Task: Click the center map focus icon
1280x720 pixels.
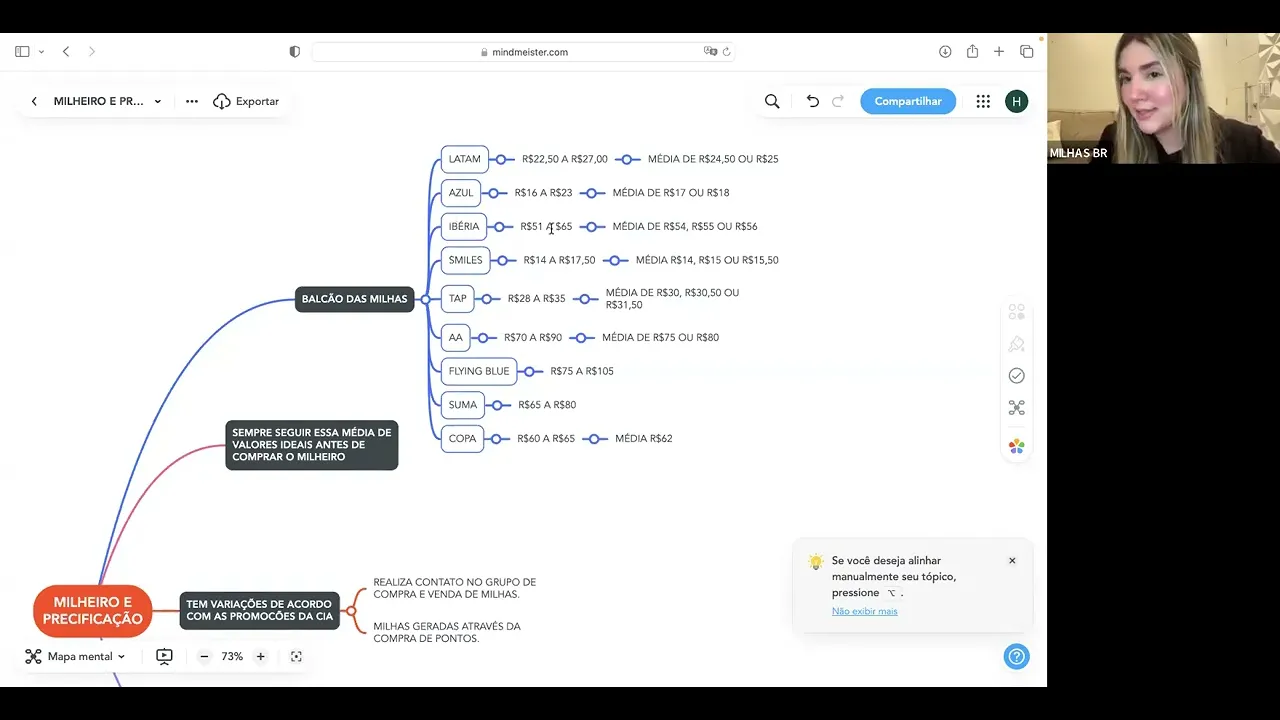Action: 296,657
